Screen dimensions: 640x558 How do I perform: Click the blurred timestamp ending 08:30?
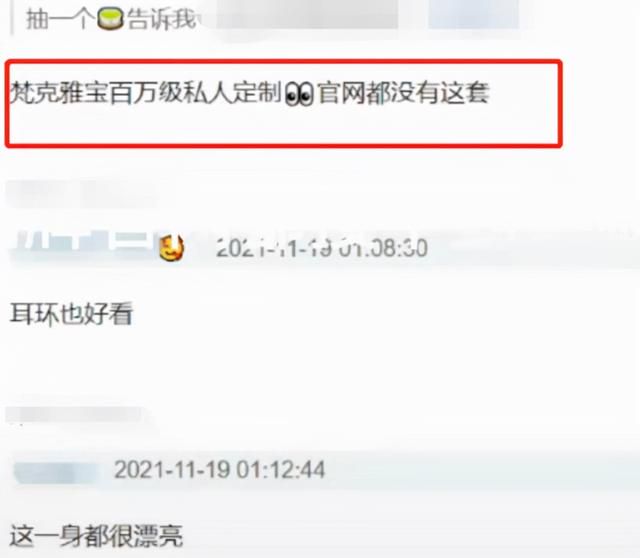tap(322, 248)
